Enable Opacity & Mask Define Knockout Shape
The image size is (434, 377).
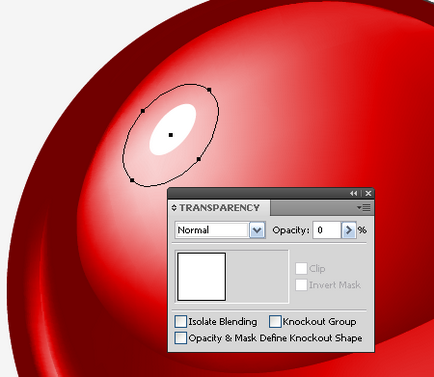181,338
